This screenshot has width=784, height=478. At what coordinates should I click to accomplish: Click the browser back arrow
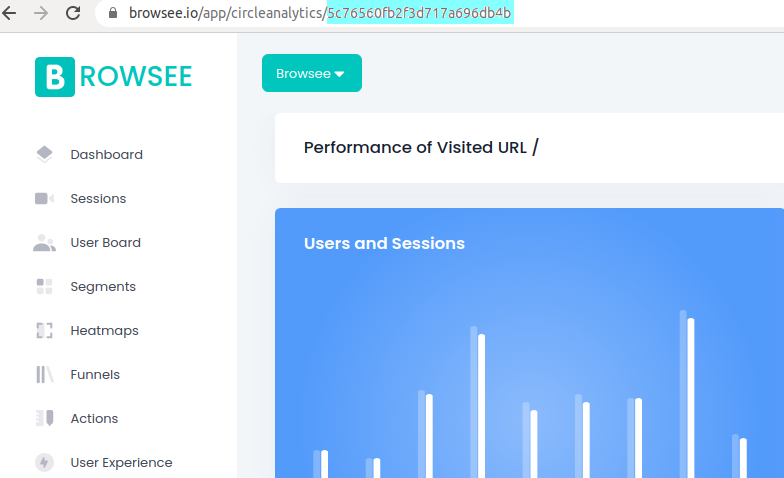10,13
